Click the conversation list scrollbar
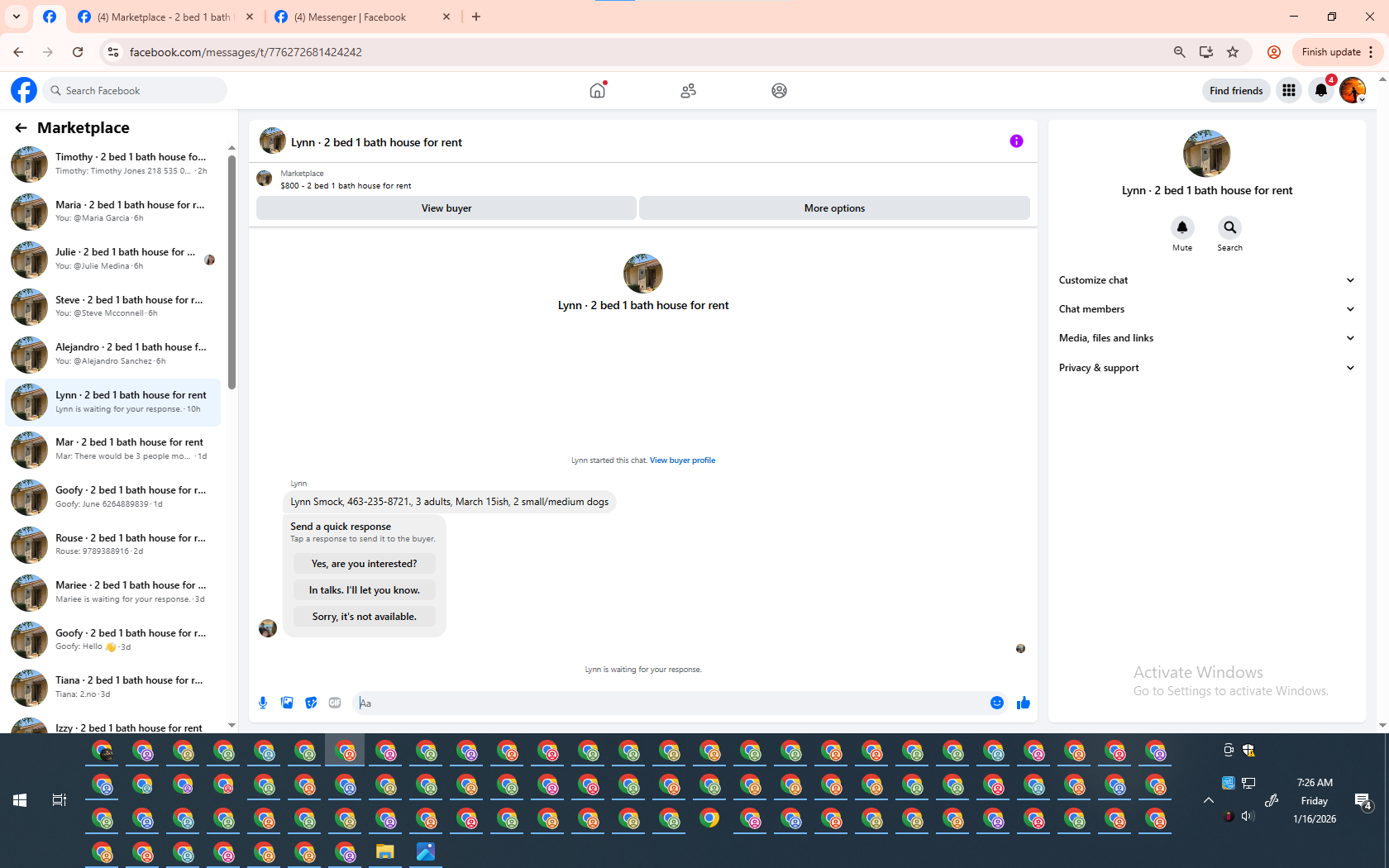The width and height of the screenshot is (1389, 868). click(x=232, y=273)
